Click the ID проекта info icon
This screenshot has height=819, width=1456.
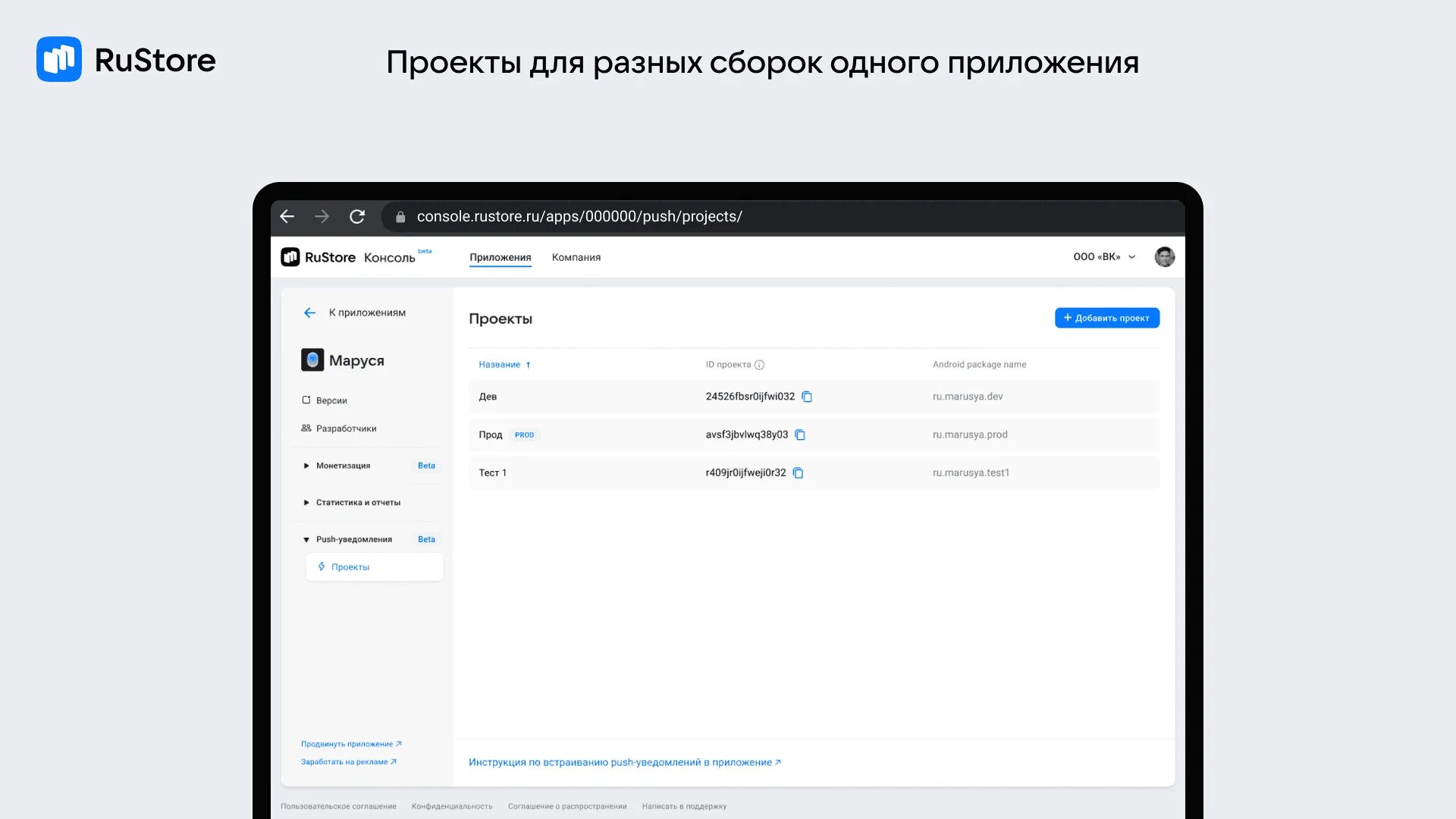click(759, 365)
